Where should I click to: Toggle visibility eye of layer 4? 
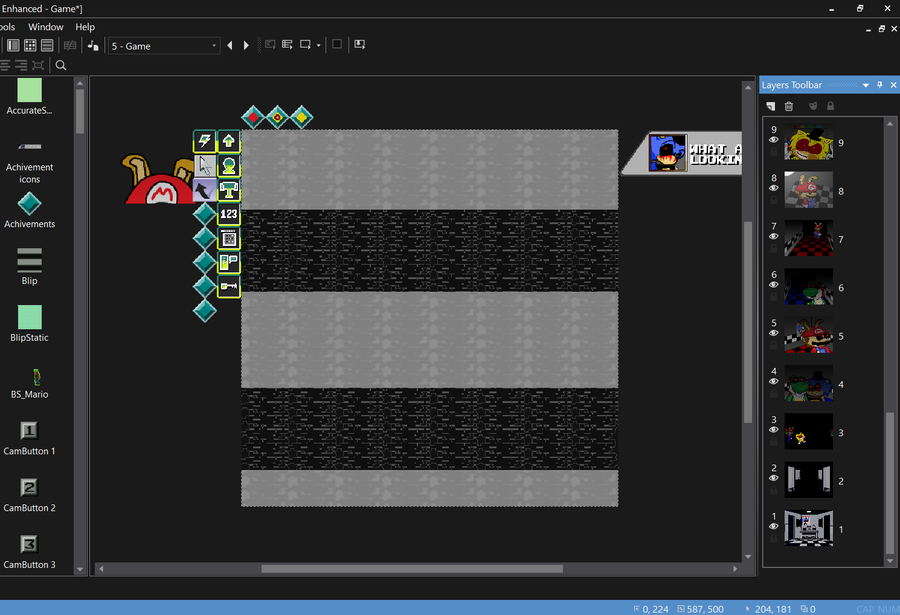pos(774,381)
